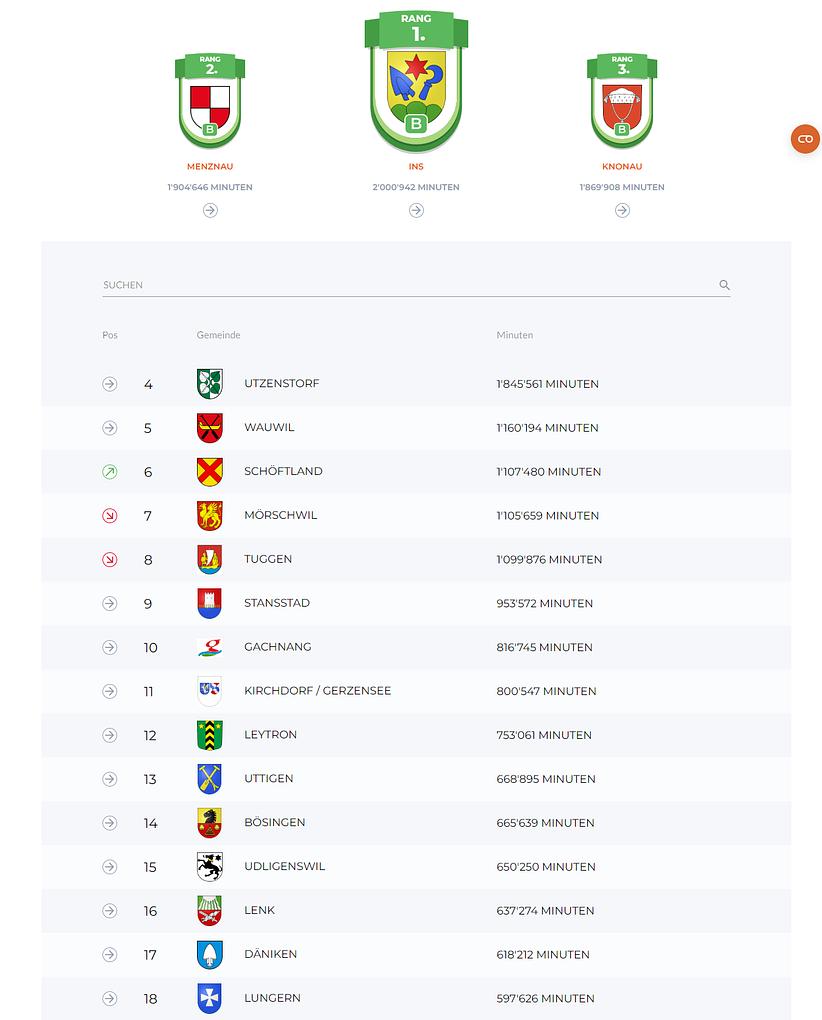Click Tuggen red down-trend arrow
The height and width of the screenshot is (1020, 822).
[110, 559]
